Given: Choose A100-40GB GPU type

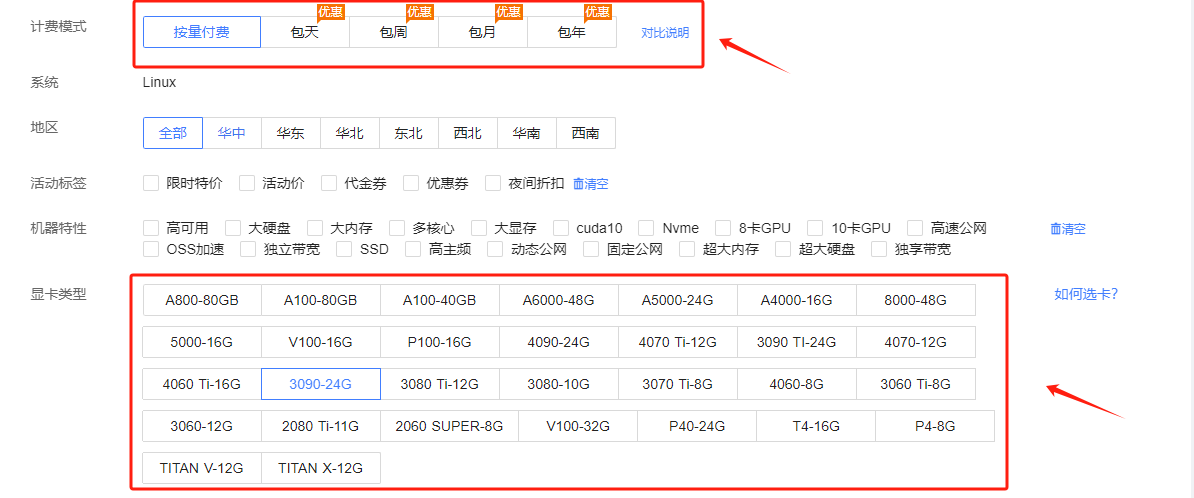Looking at the screenshot, I should [439, 300].
